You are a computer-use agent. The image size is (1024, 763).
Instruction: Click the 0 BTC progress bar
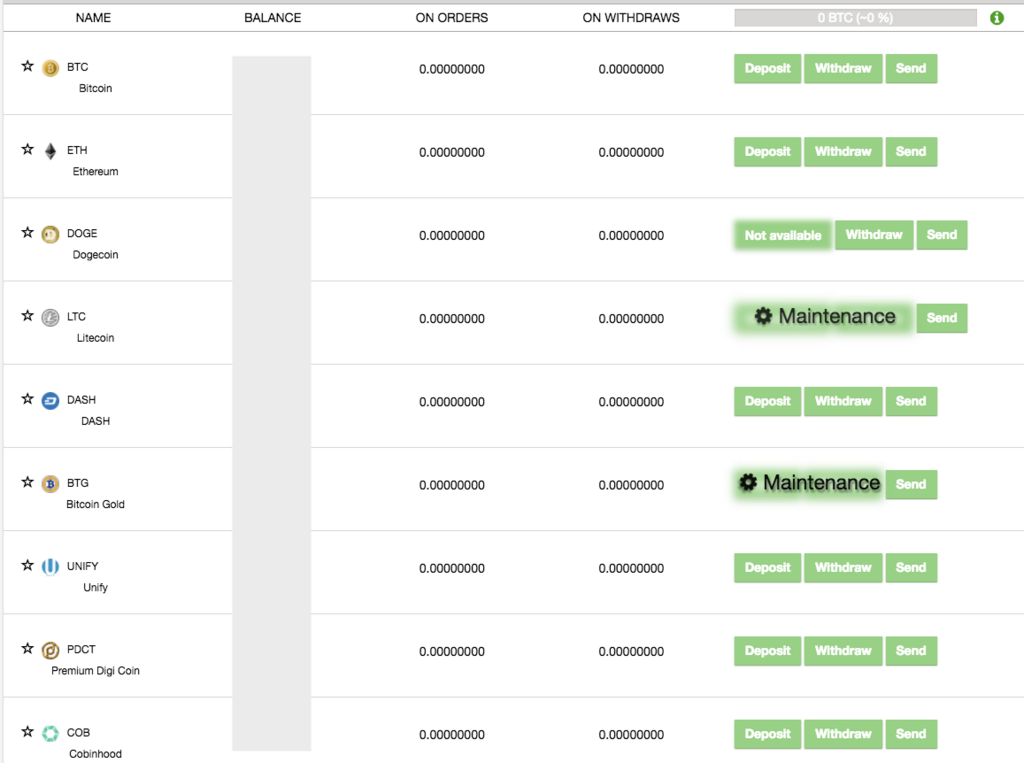click(x=856, y=18)
